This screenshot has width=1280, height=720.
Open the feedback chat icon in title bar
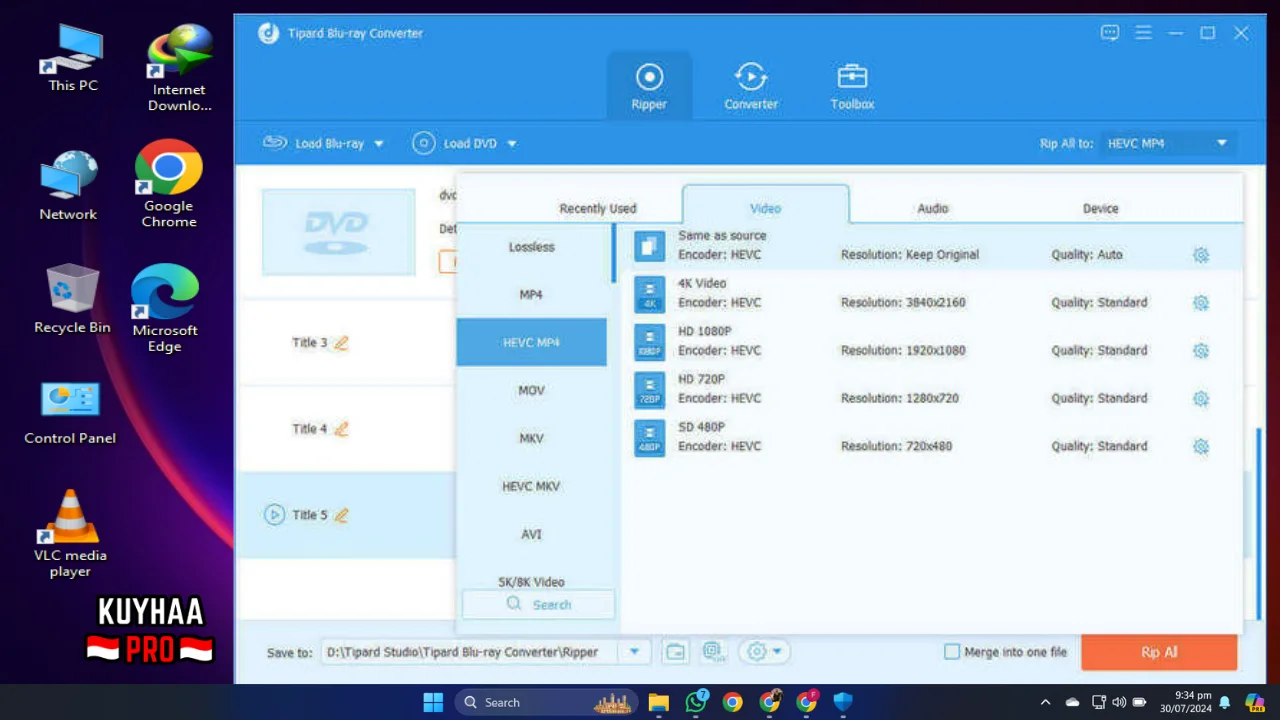click(1110, 33)
